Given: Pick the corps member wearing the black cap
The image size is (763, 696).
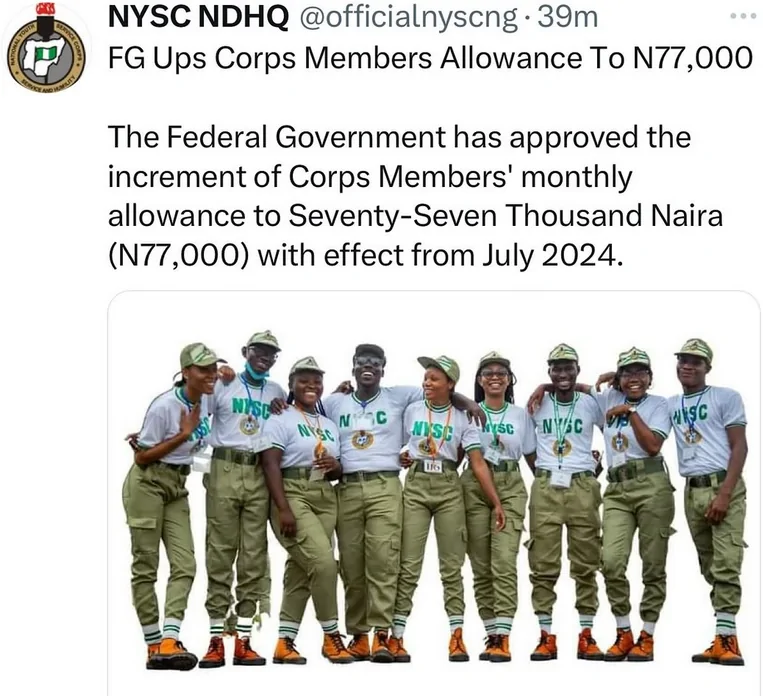Looking at the screenshot, I should [369, 496].
